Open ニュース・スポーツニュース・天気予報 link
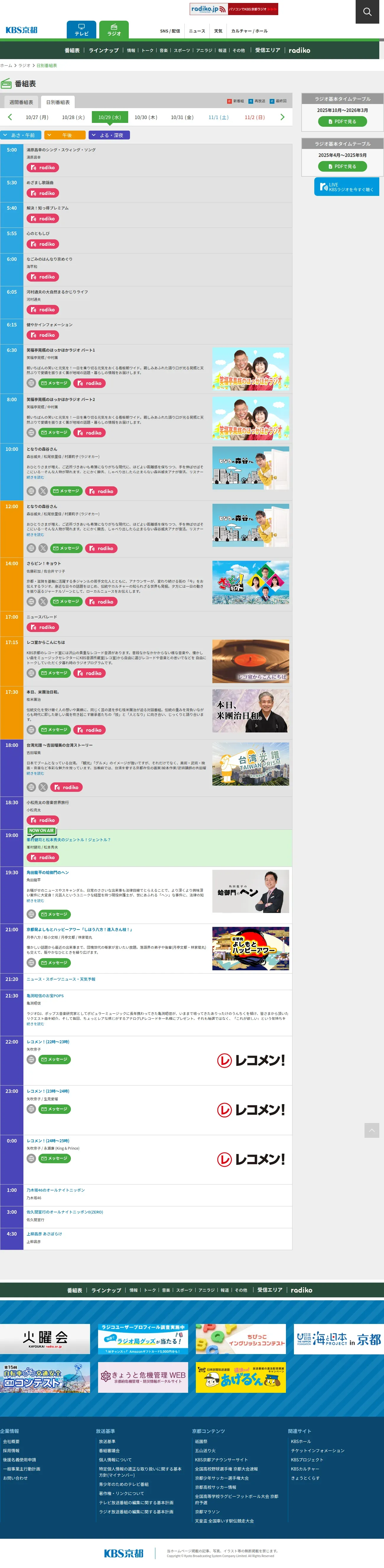Viewport: 384px width, 1568px height. click(61, 979)
